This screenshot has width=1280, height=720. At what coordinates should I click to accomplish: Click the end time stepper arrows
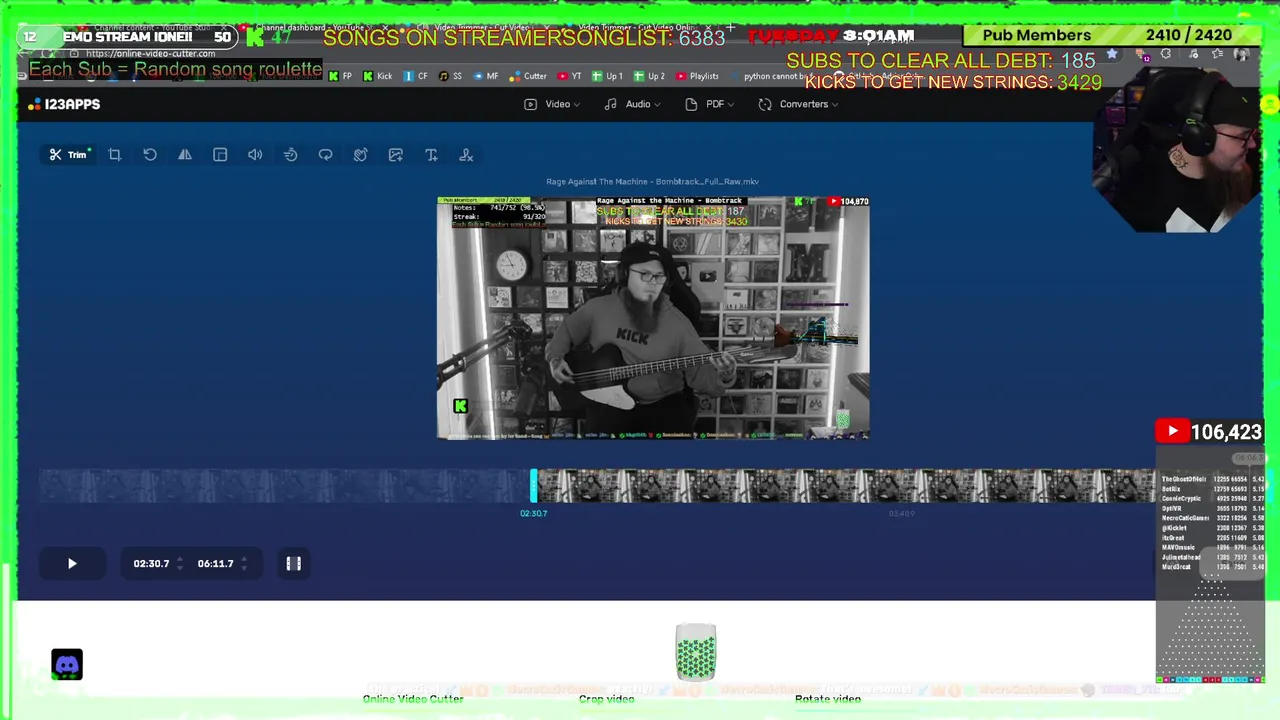(x=243, y=564)
